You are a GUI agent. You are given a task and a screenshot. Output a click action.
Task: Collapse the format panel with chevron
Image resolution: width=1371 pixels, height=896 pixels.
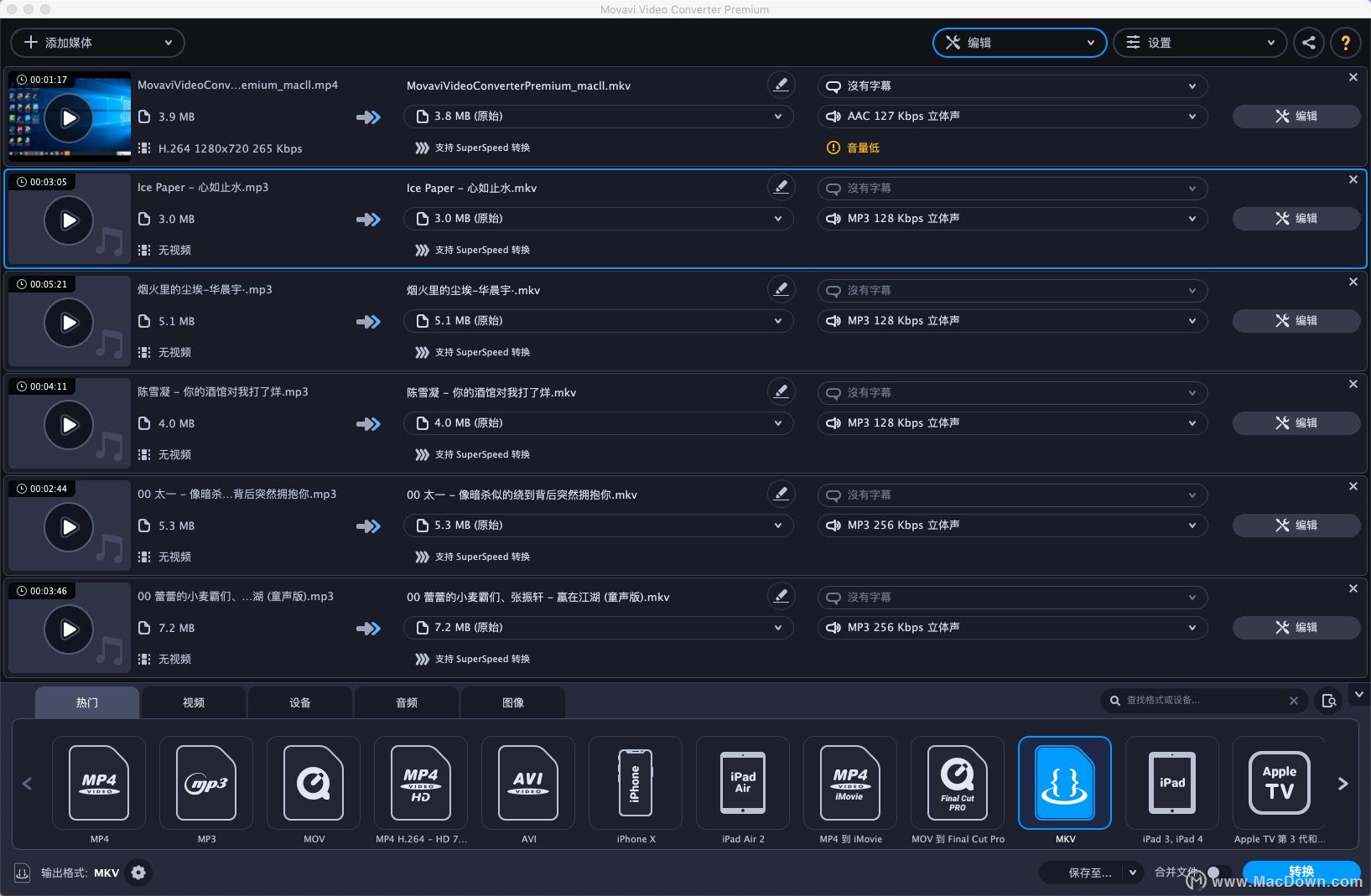coord(1359,695)
